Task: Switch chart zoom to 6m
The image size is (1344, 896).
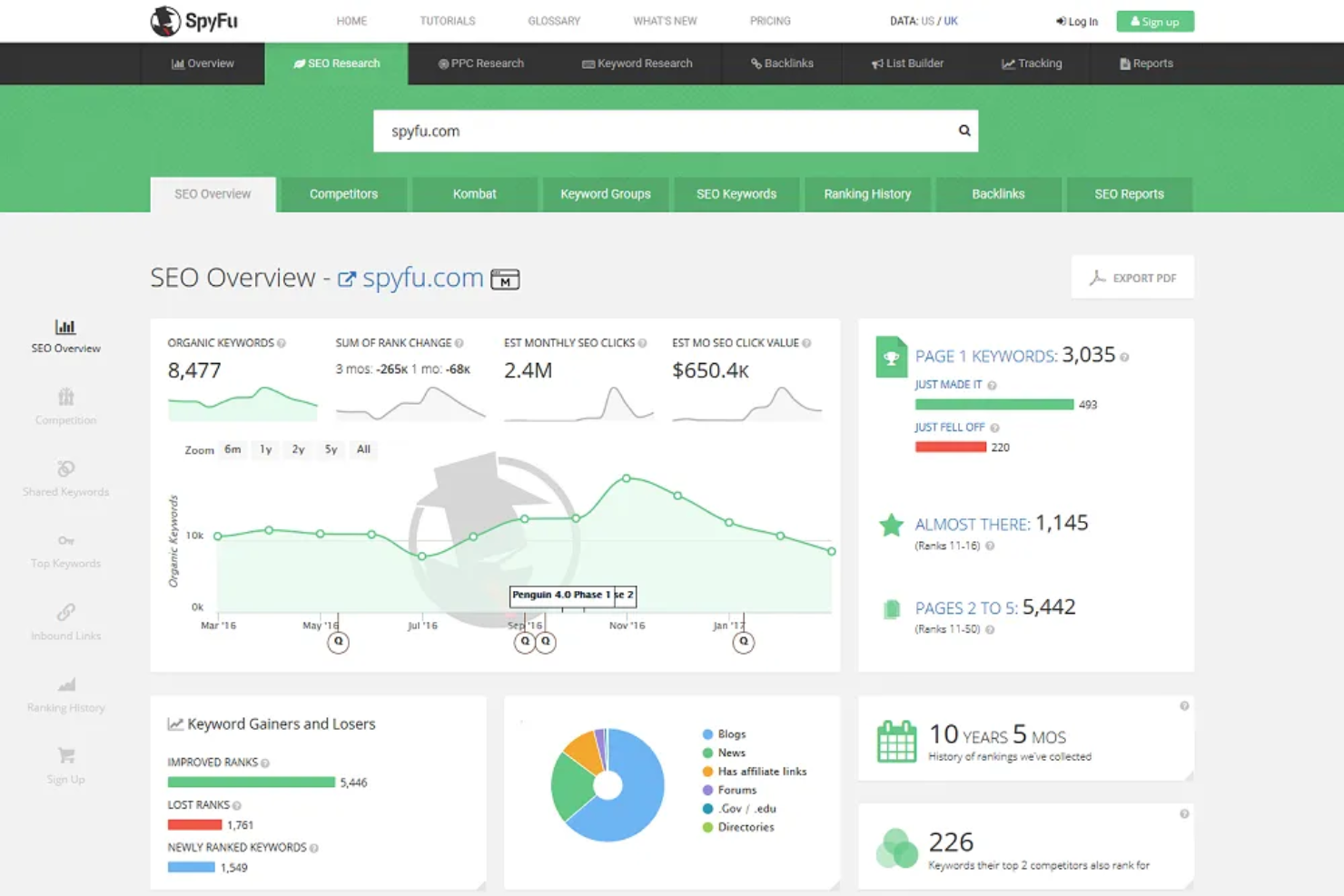Action: [232, 449]
